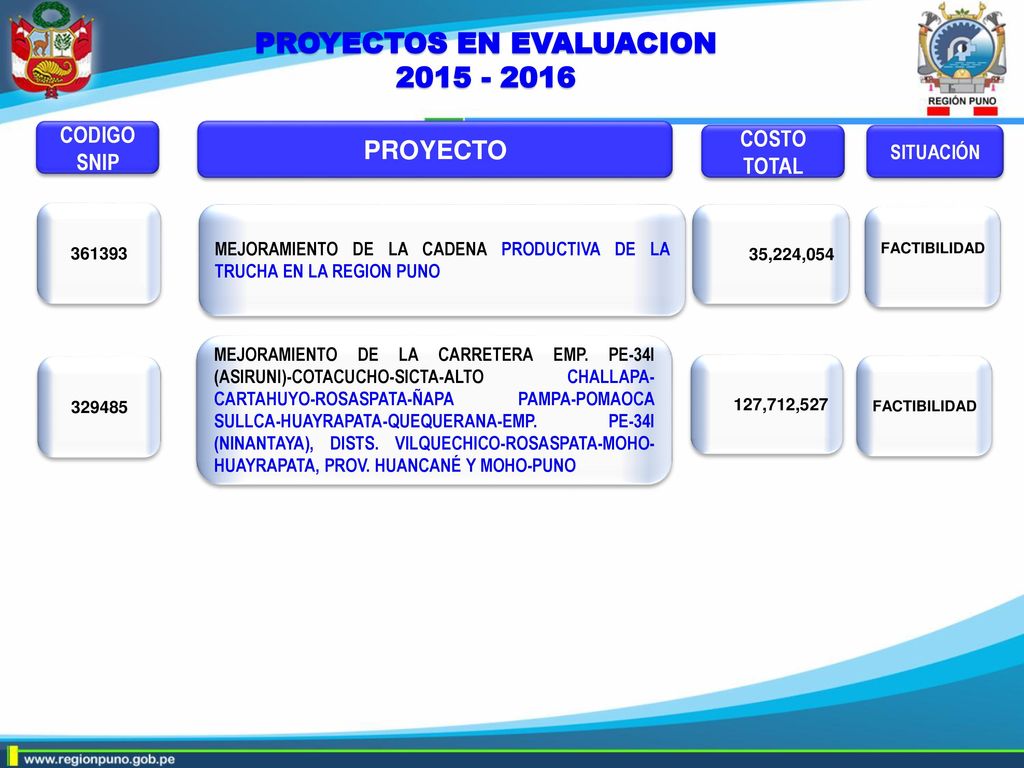Click the Región Puno logo
This screenshot has width=1024, height=768.
click(x=961, y=59)
